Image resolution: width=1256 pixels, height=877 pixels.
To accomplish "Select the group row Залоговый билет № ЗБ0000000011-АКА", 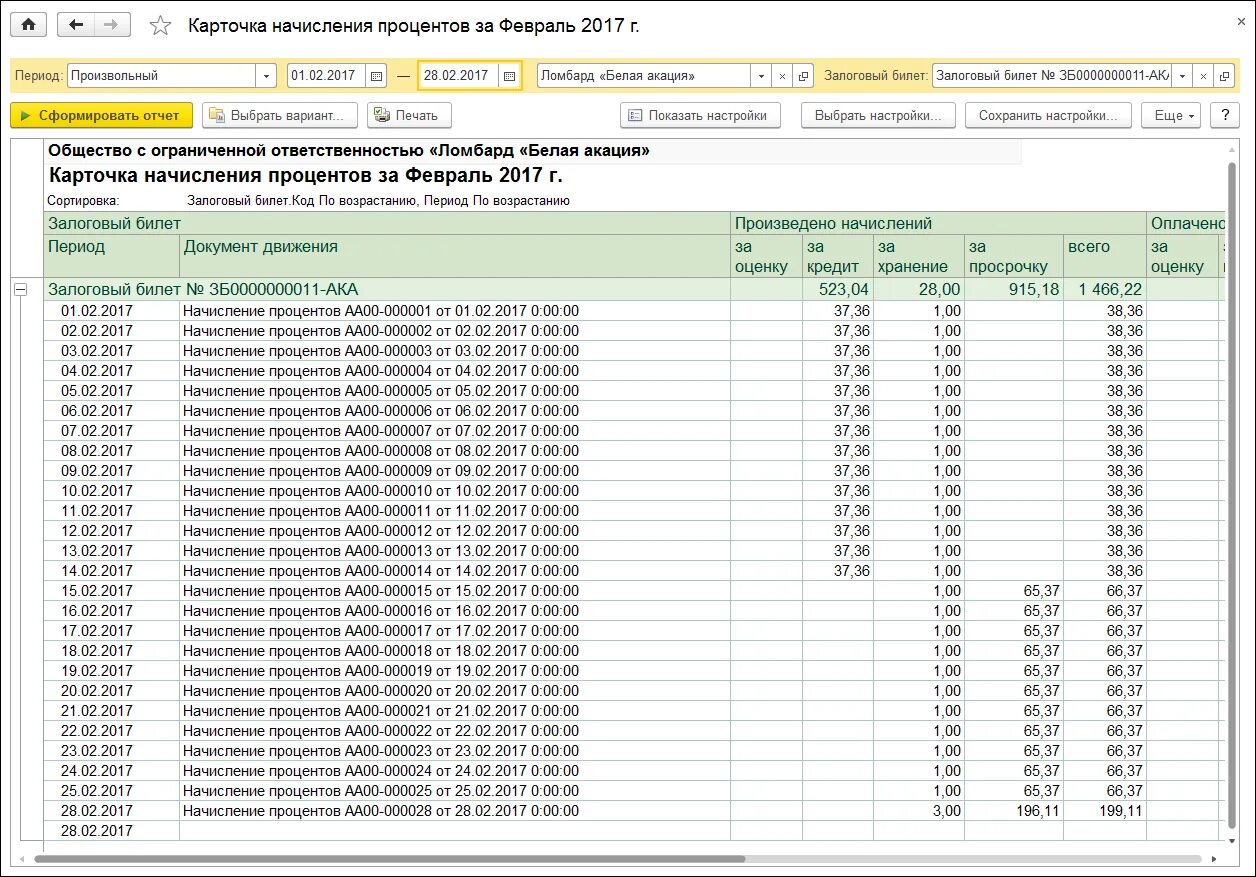I will [x=387, y=290].
